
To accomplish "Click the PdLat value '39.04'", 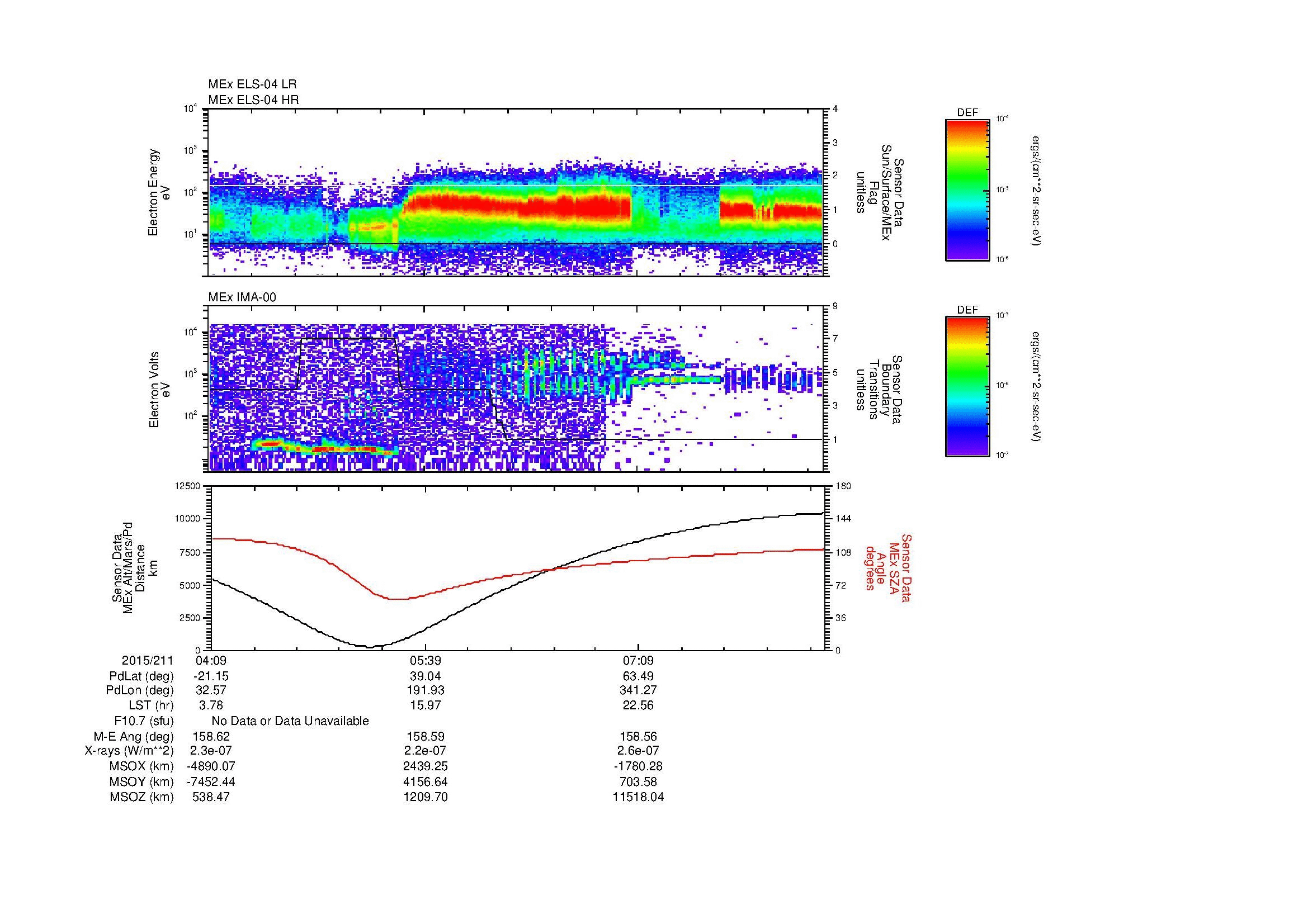I will coord(425,676).
